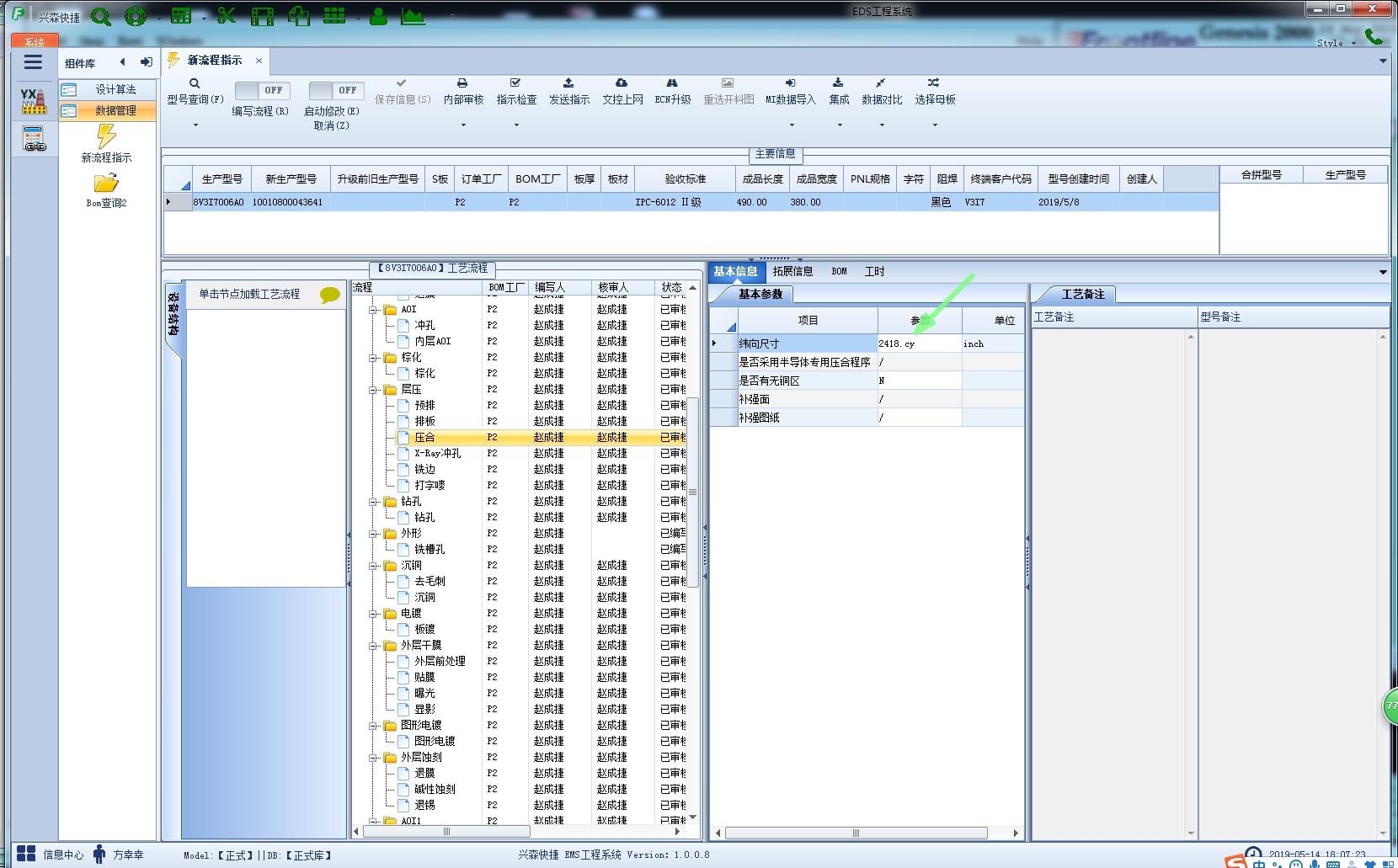The width and height of the screenshot is (1398, 868).
Task: Click the YX factory icon in sidebar
Action: [x=34, y=101]
